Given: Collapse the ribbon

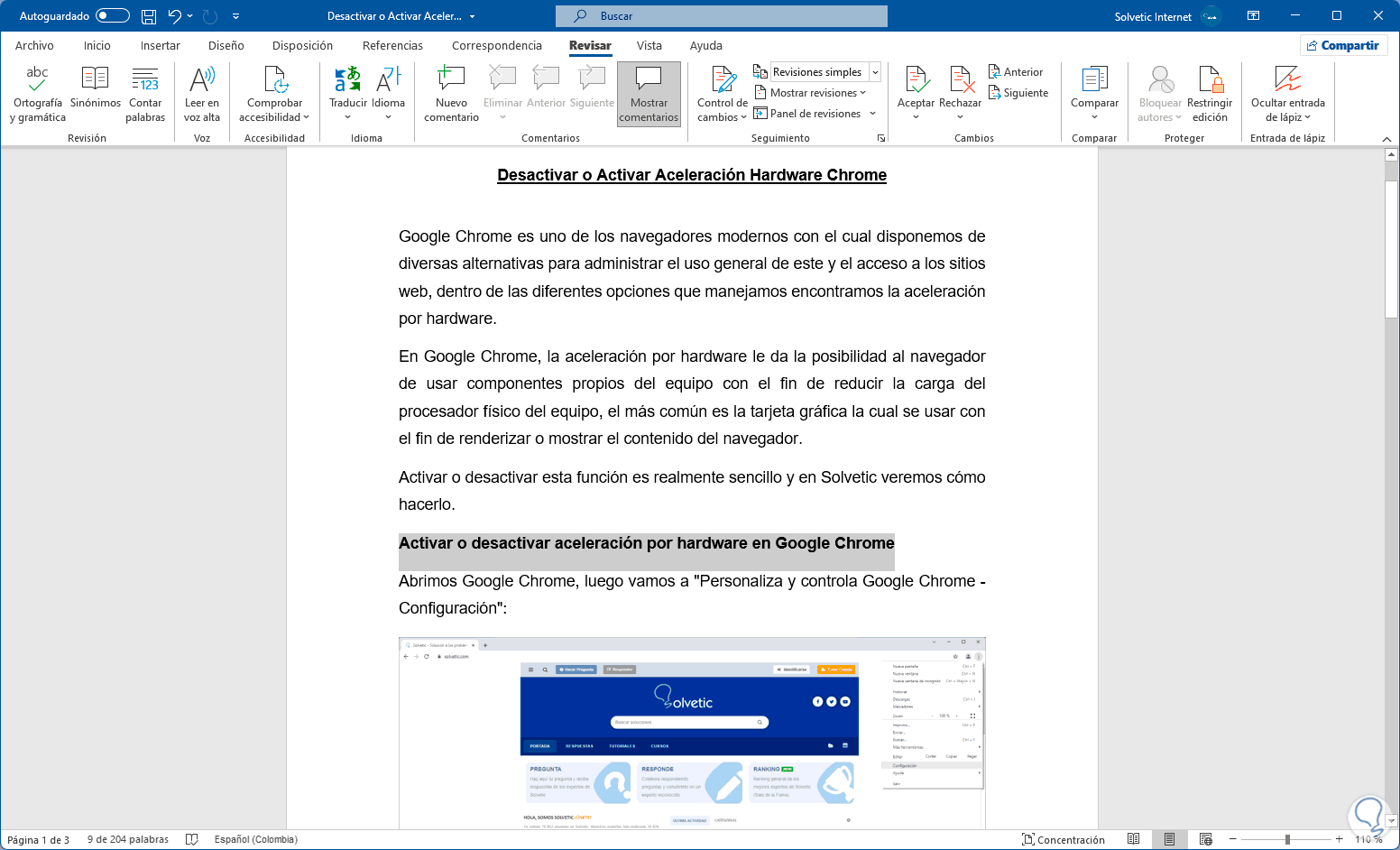Looking at the screenshot, I should coord(1386,138).
